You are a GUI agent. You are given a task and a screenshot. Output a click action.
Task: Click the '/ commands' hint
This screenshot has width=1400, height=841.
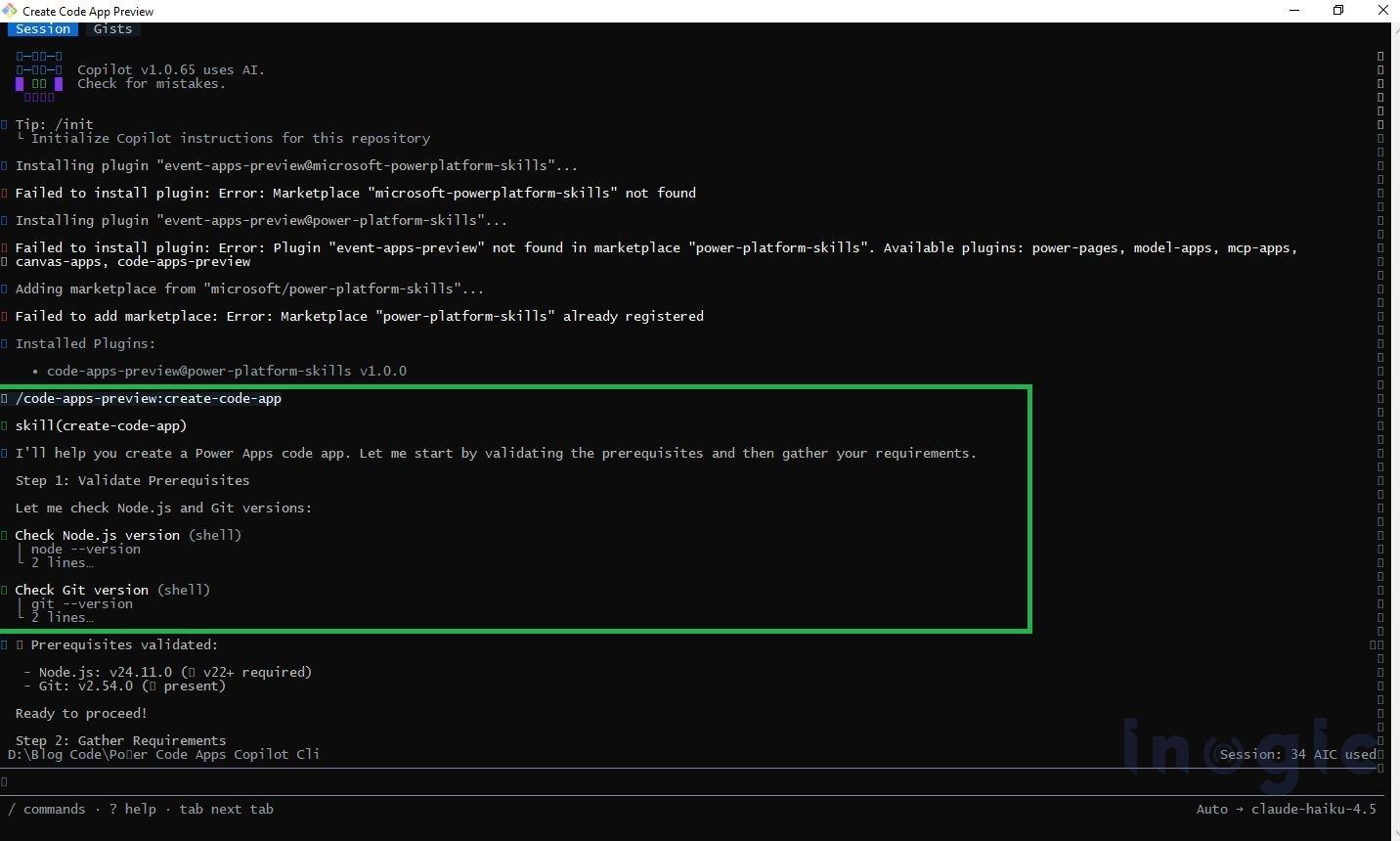(x=46, y=809)
